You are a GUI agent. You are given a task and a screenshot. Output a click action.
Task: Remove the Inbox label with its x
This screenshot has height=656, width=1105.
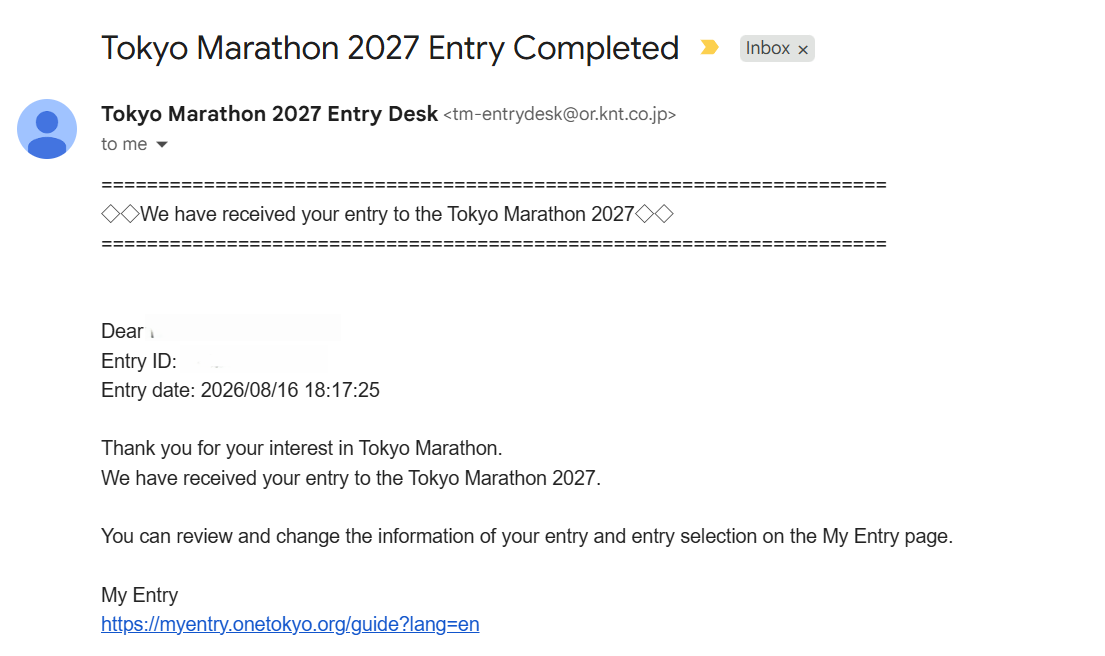pos(803,49)
